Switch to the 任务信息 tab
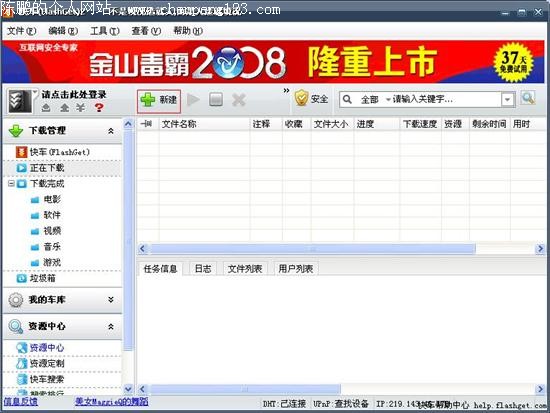 click(x=160, y=269)
